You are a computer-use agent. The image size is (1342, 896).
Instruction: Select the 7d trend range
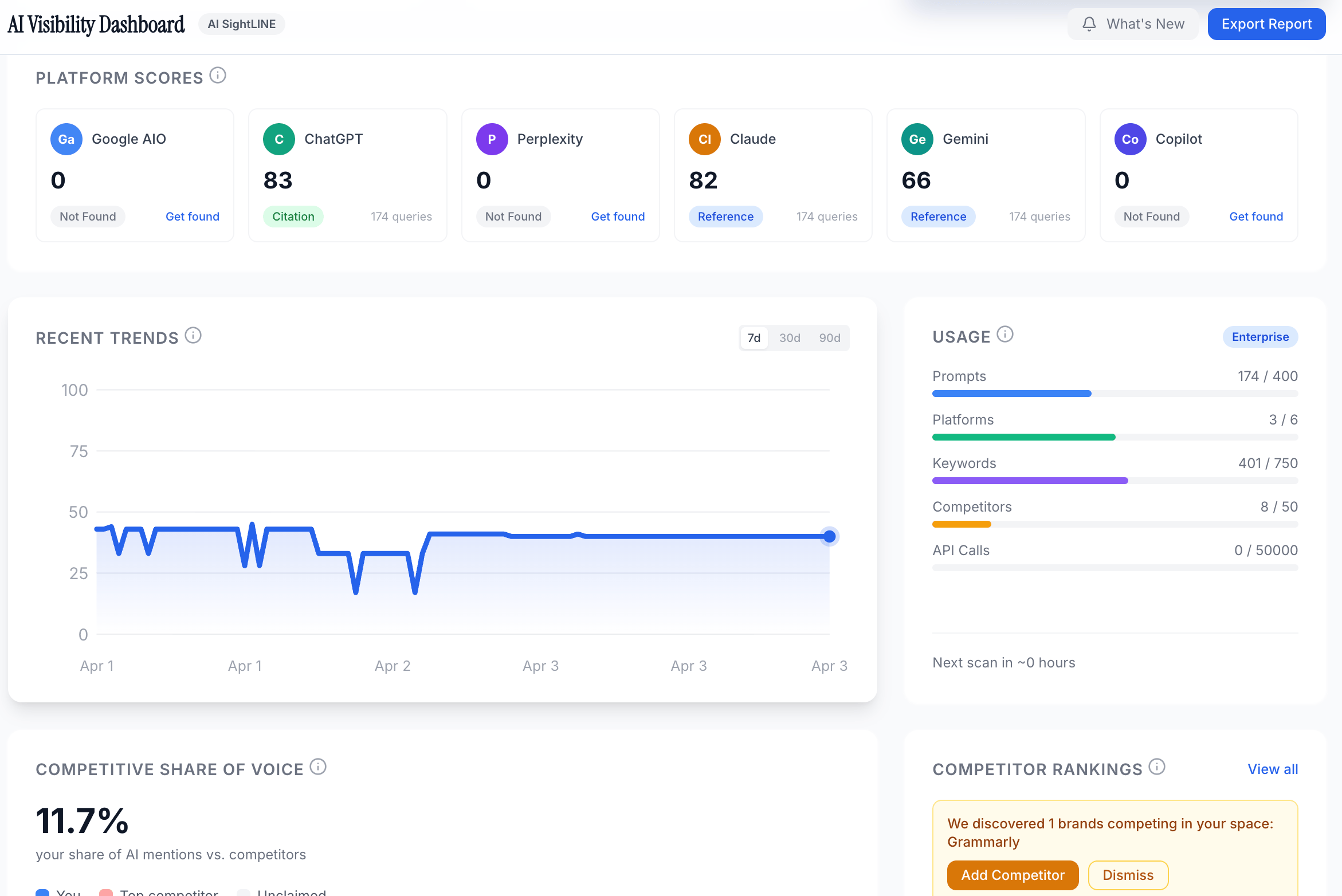(x=754, y=338)
